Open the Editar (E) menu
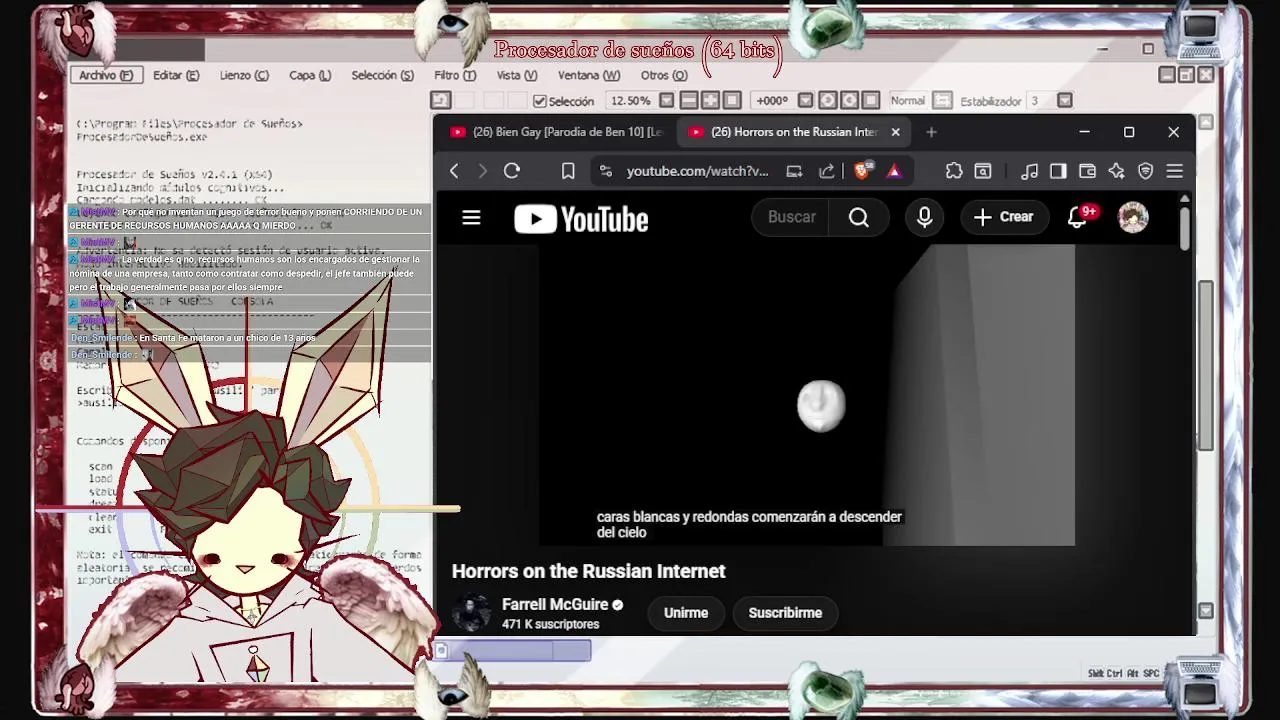 176,75
